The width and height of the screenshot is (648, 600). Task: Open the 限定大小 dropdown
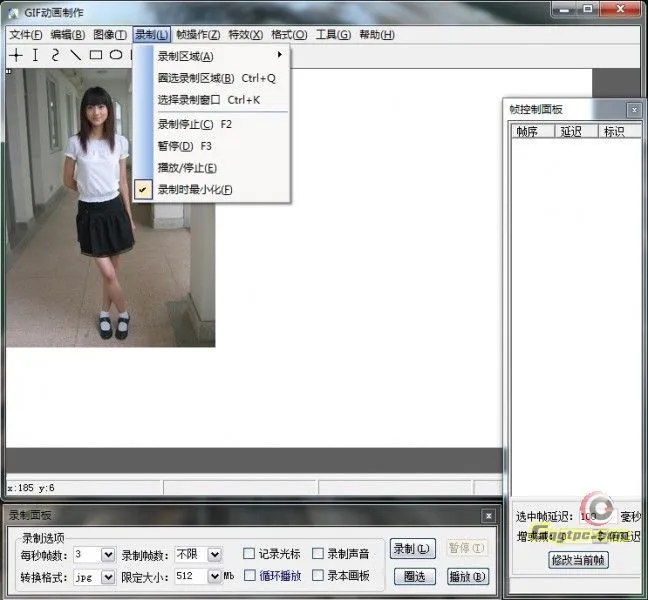(214, 576)
